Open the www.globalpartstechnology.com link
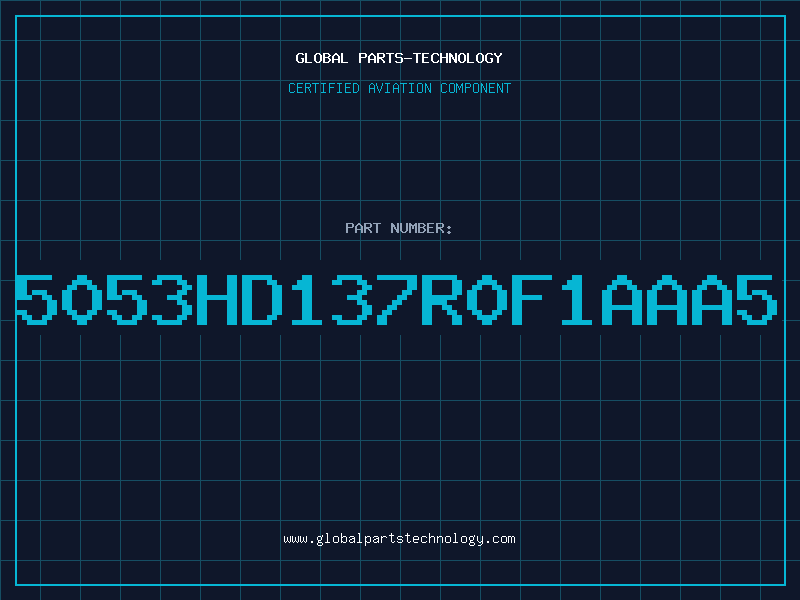This screenshot has height=600, width=800. point(399,539)
